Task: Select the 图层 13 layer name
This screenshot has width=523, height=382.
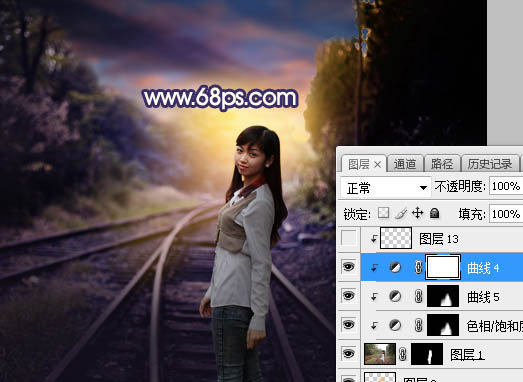Action: coord(439,239)
